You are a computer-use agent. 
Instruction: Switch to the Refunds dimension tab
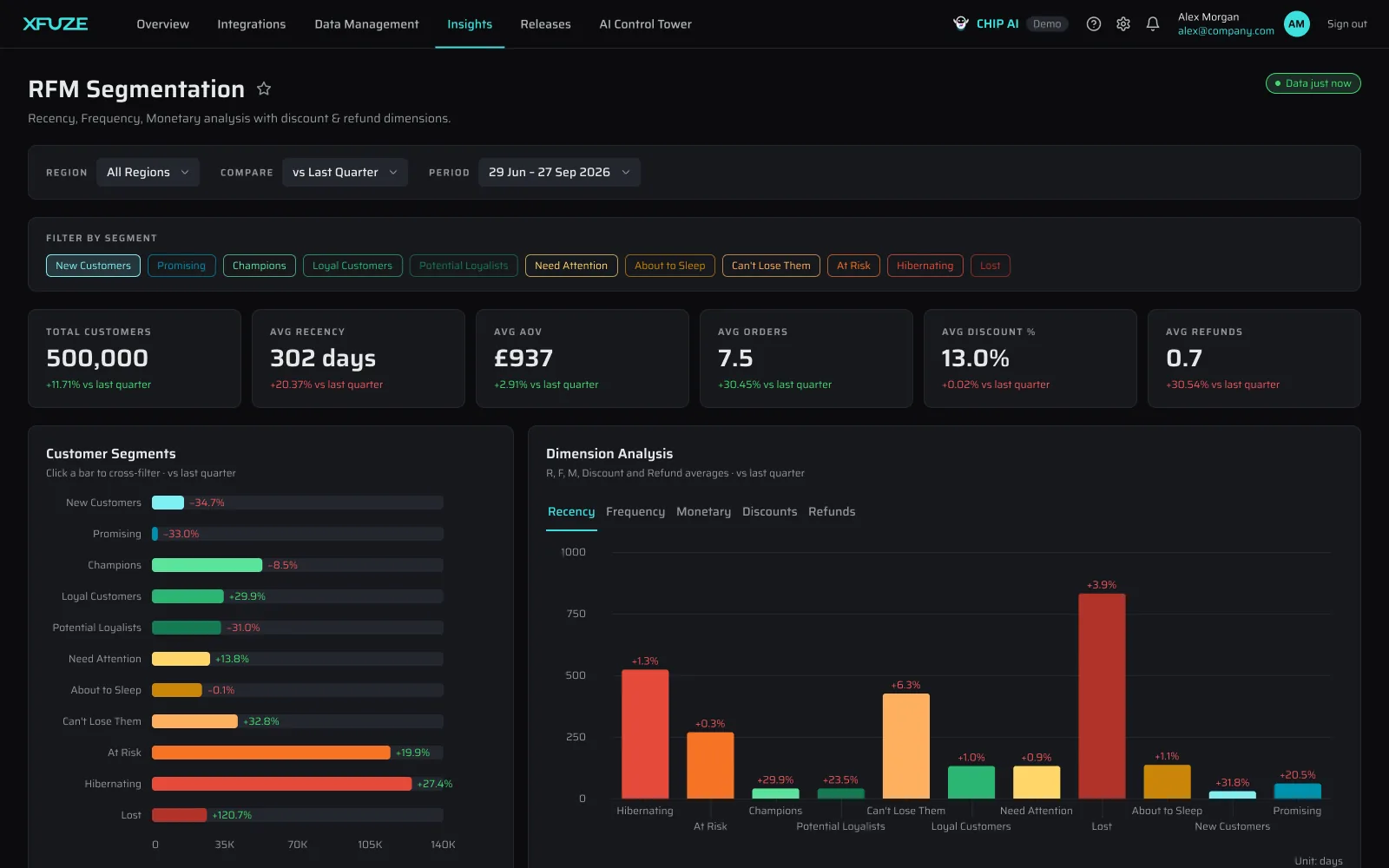[x=832, y=511]
